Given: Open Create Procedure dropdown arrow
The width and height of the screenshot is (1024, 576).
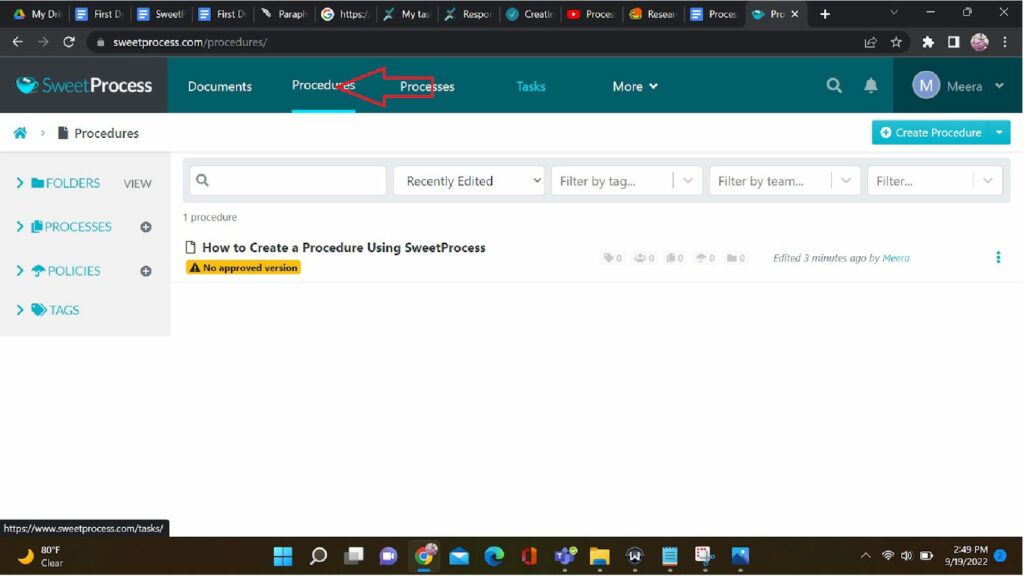Looking at the screenshot, I should pos(999,133).
